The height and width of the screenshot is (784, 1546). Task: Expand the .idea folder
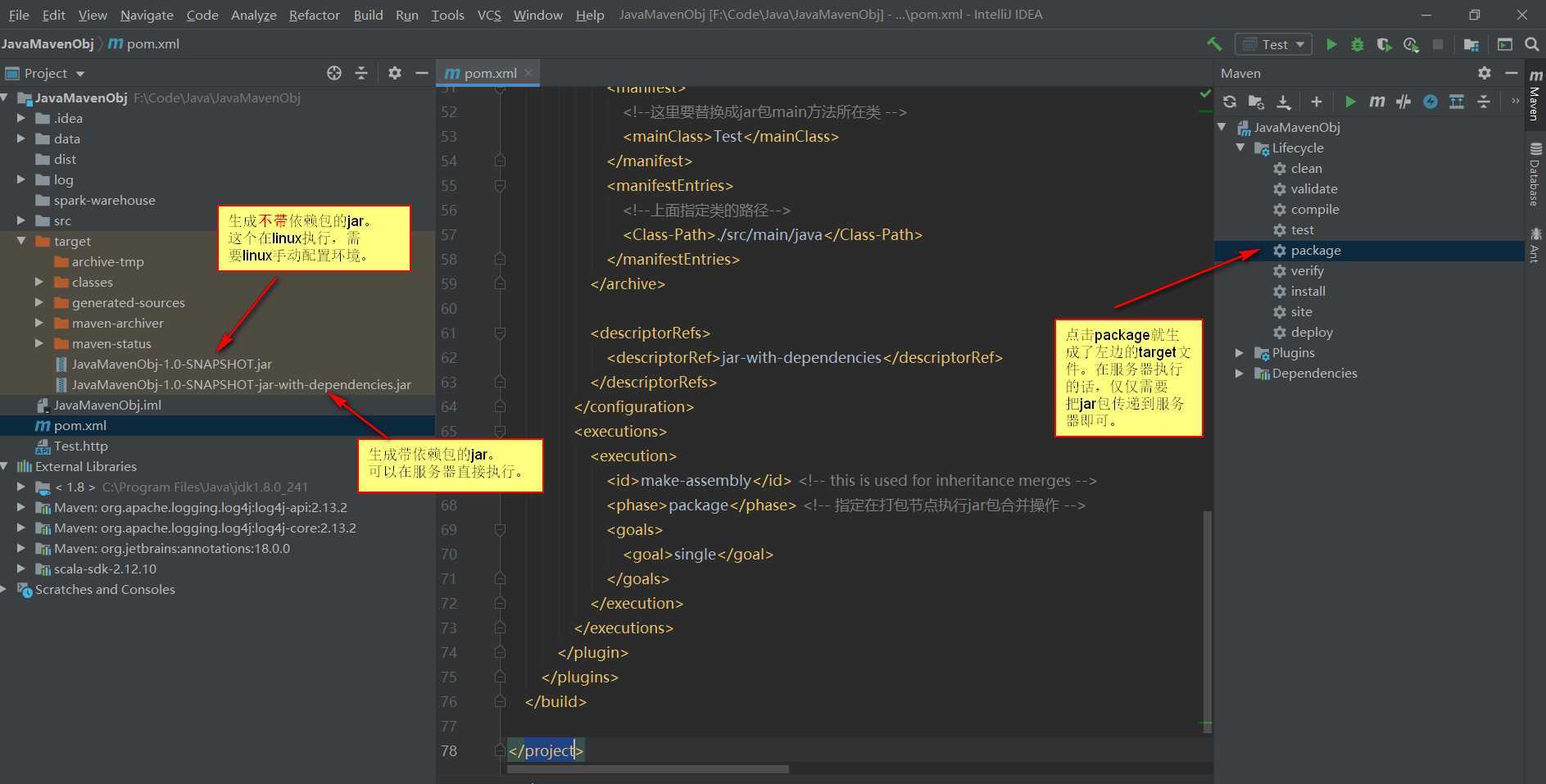[x=21, y=118]
